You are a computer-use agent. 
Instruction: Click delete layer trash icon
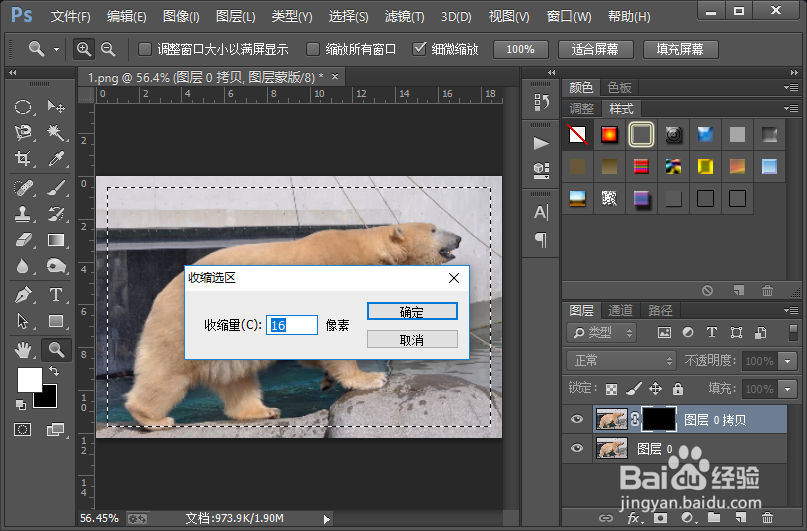(x=767, y=518)
